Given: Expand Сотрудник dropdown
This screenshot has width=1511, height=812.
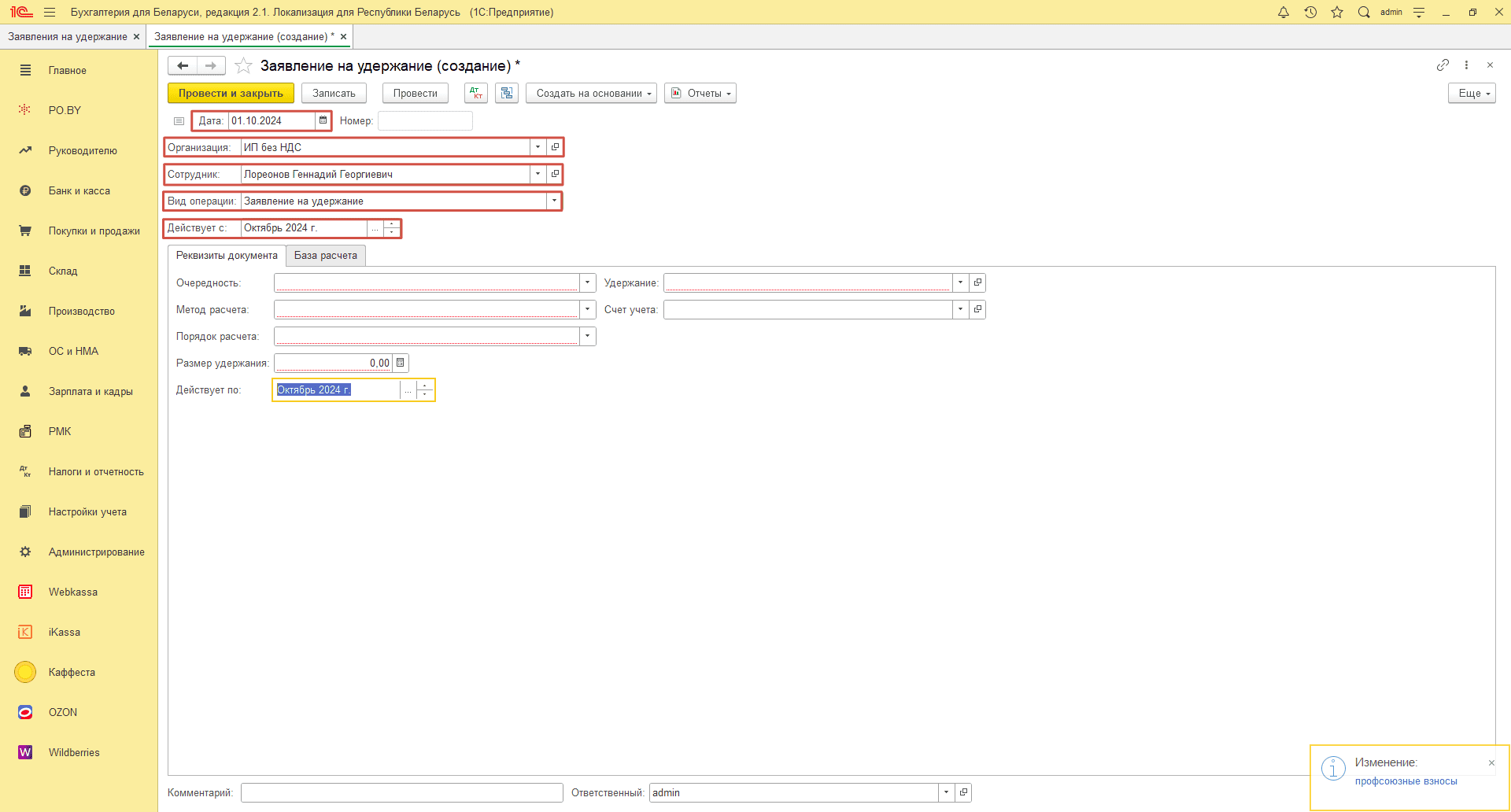Looking at the screenshot, I should click(538, 174).
